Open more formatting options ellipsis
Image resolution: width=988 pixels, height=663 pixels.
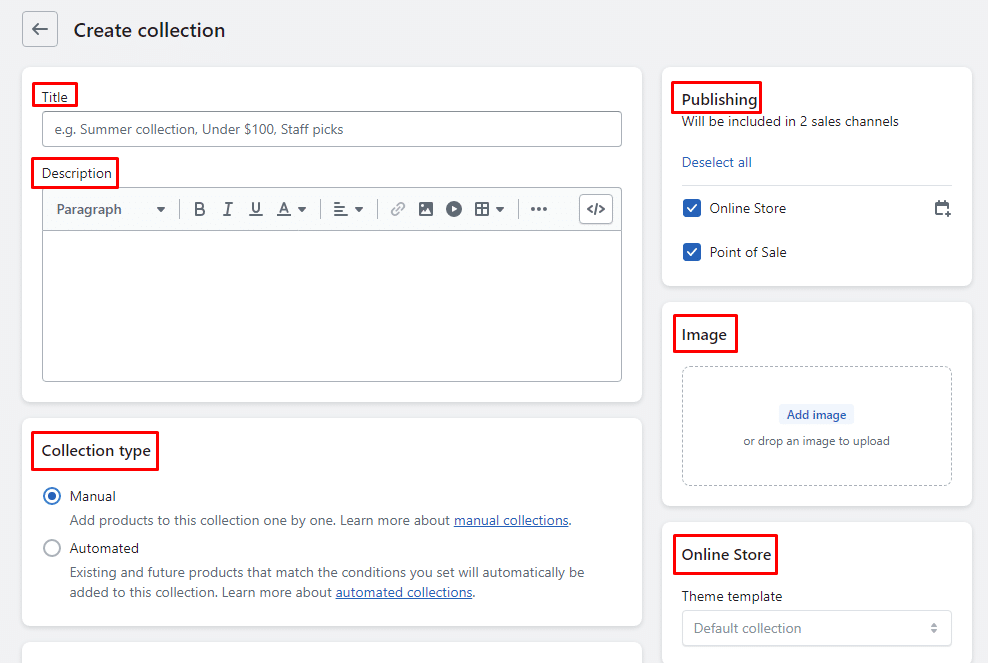[x=539, y=209]
